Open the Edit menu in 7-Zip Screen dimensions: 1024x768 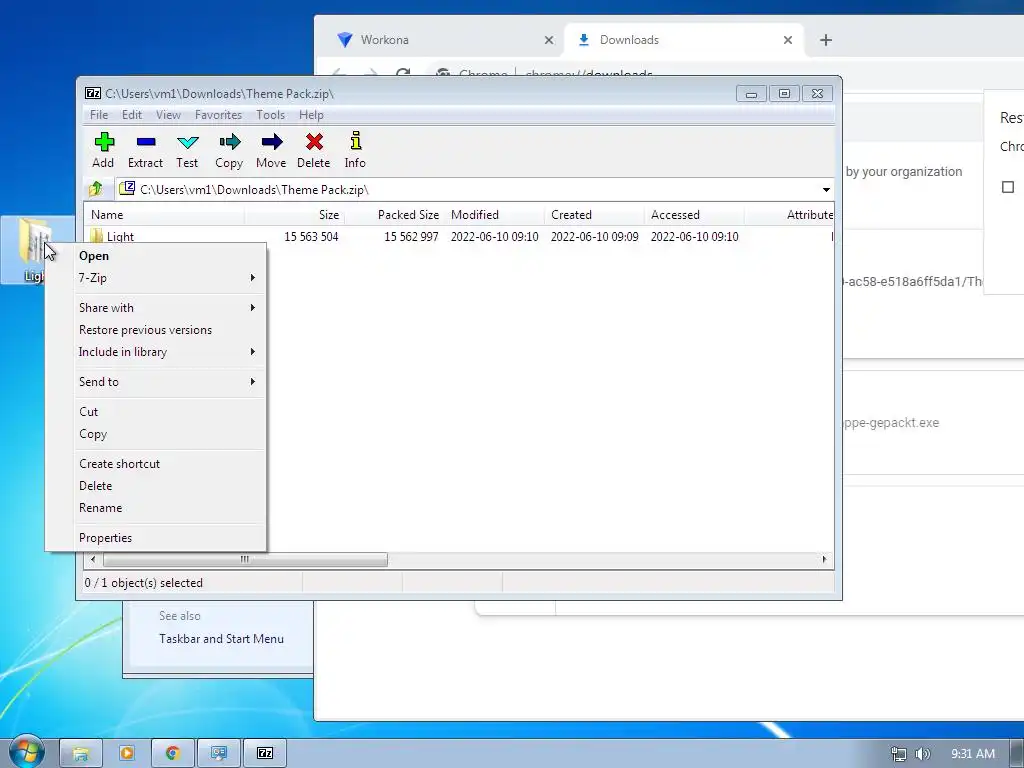point(132,115)
